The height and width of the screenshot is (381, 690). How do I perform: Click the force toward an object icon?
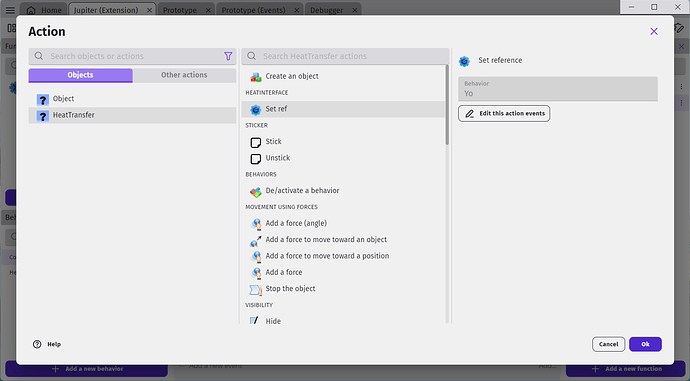[256, 240]
